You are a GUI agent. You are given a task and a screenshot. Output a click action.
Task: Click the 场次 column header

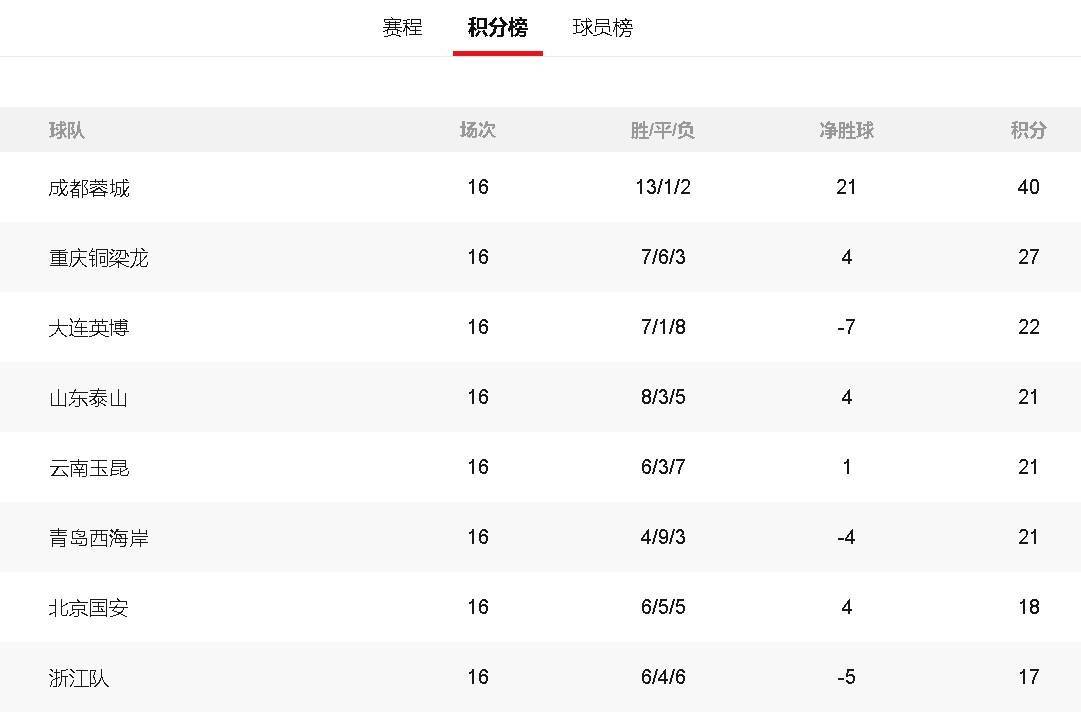[478, 130]
